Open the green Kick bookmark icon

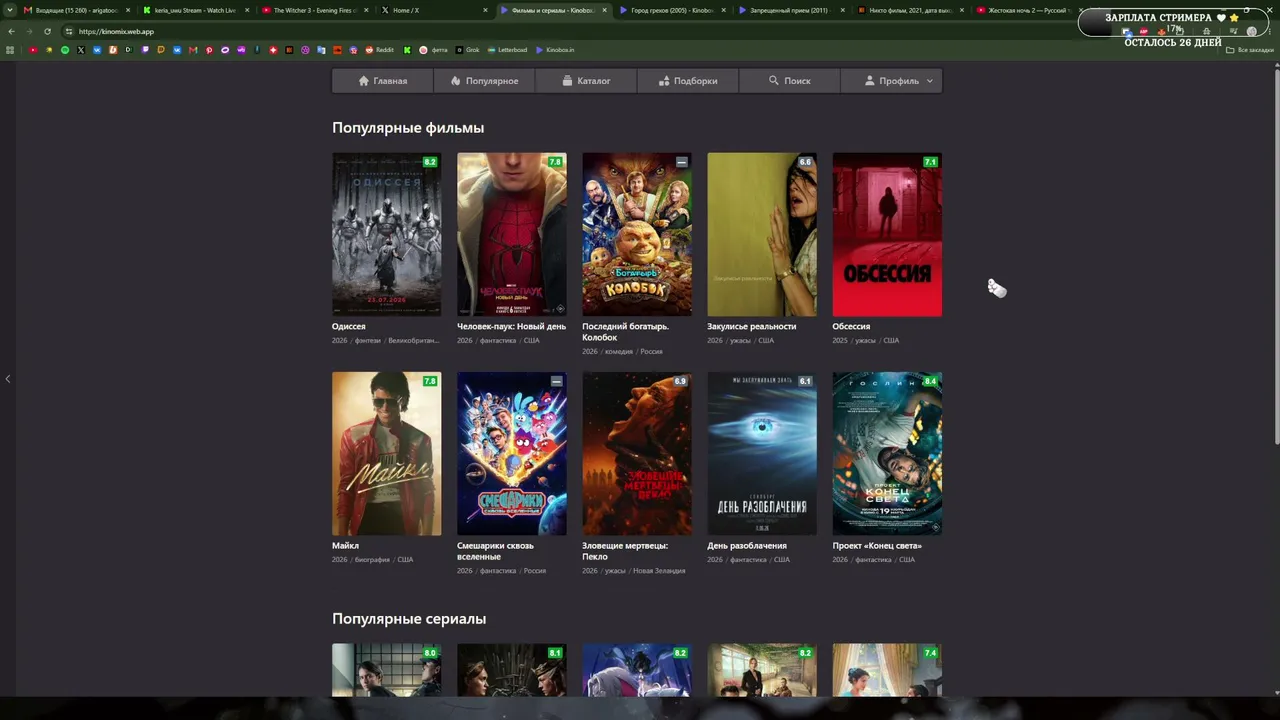tap(407, 50)
